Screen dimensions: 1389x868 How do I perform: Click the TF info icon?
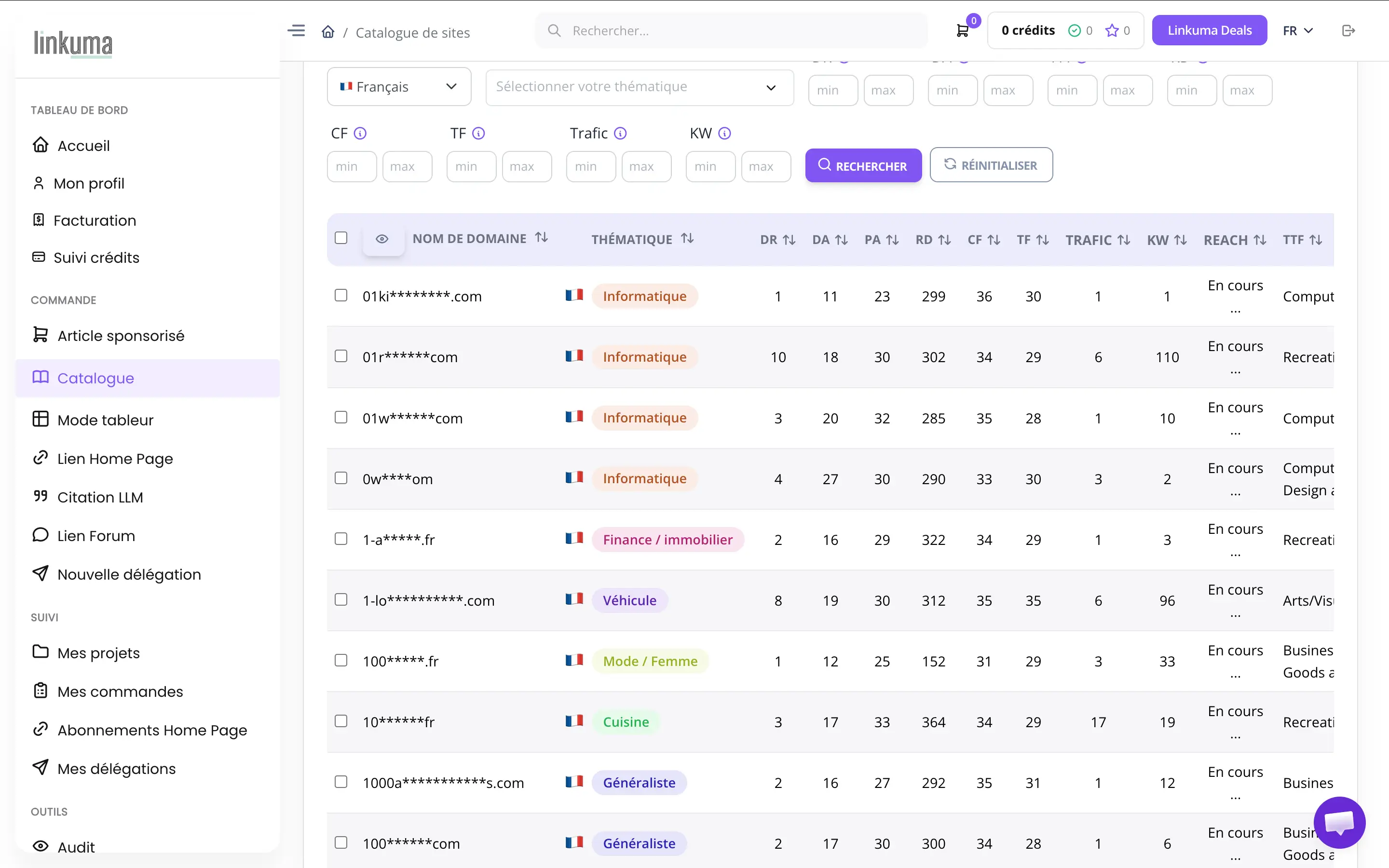[x=479, y=133]
